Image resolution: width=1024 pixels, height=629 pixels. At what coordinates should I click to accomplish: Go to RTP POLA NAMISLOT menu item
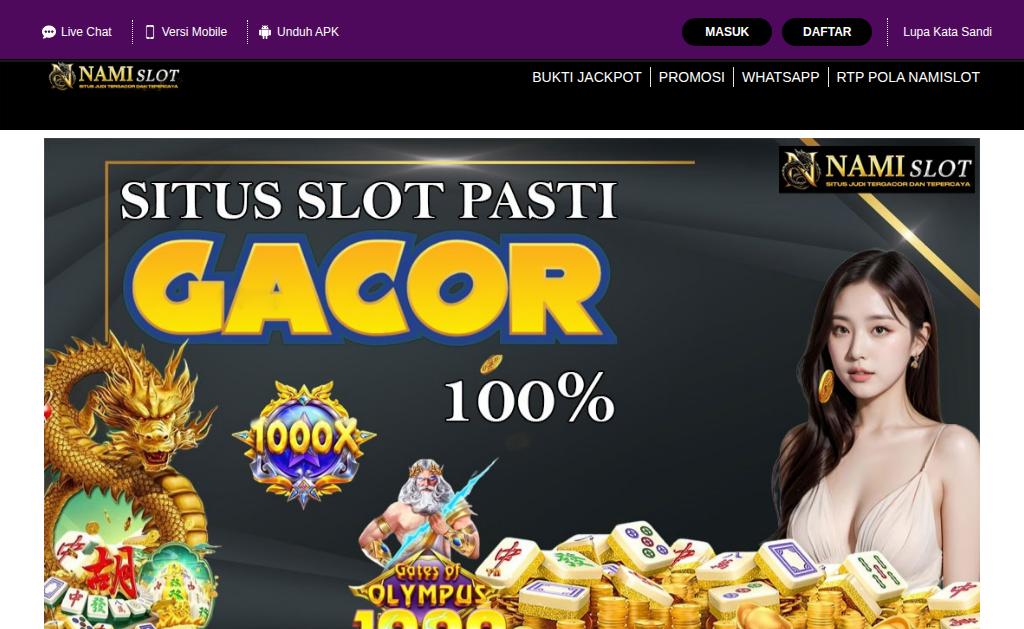point(908,77)
